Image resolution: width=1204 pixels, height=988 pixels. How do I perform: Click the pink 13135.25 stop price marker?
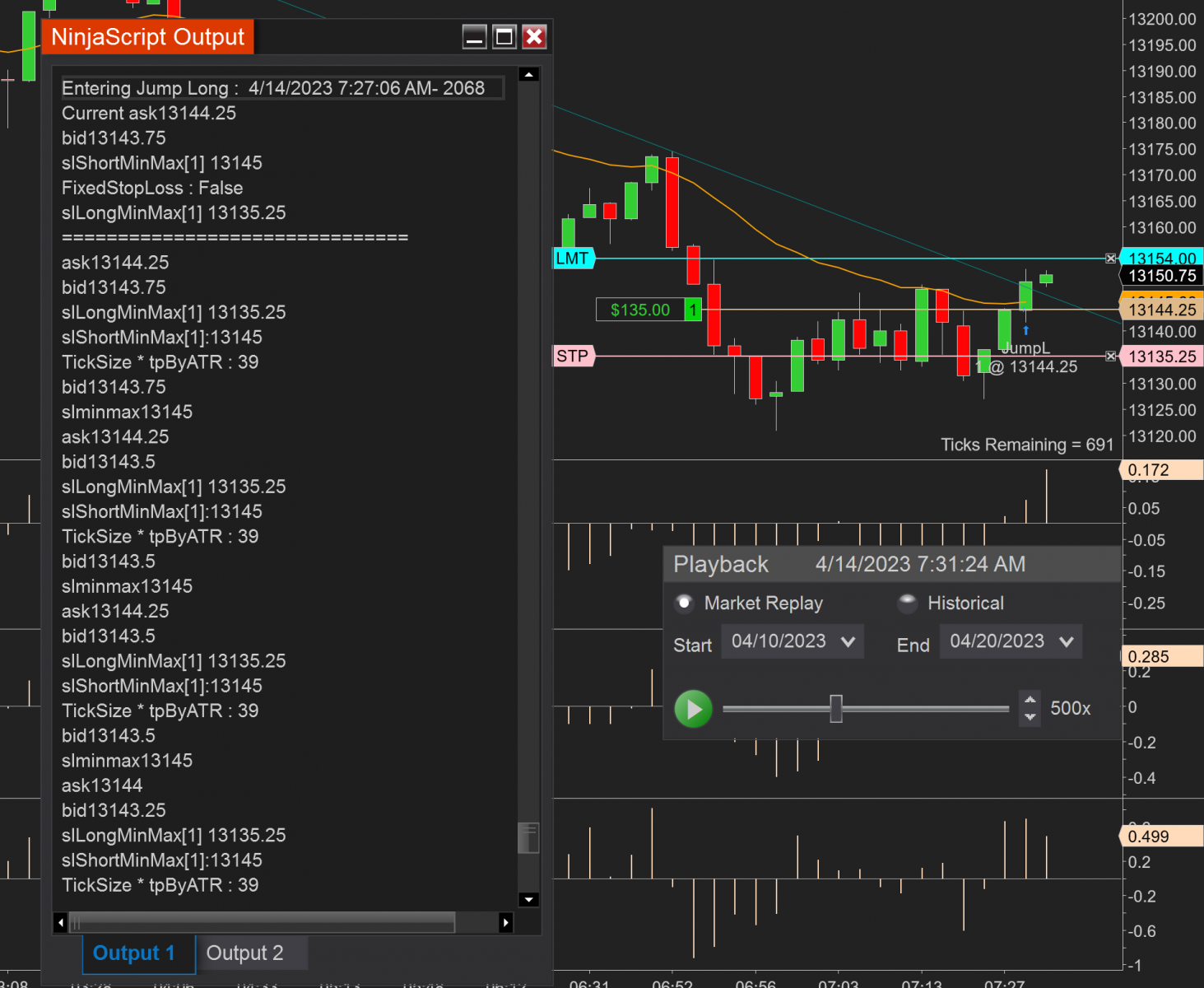(x=1162, y=357)
